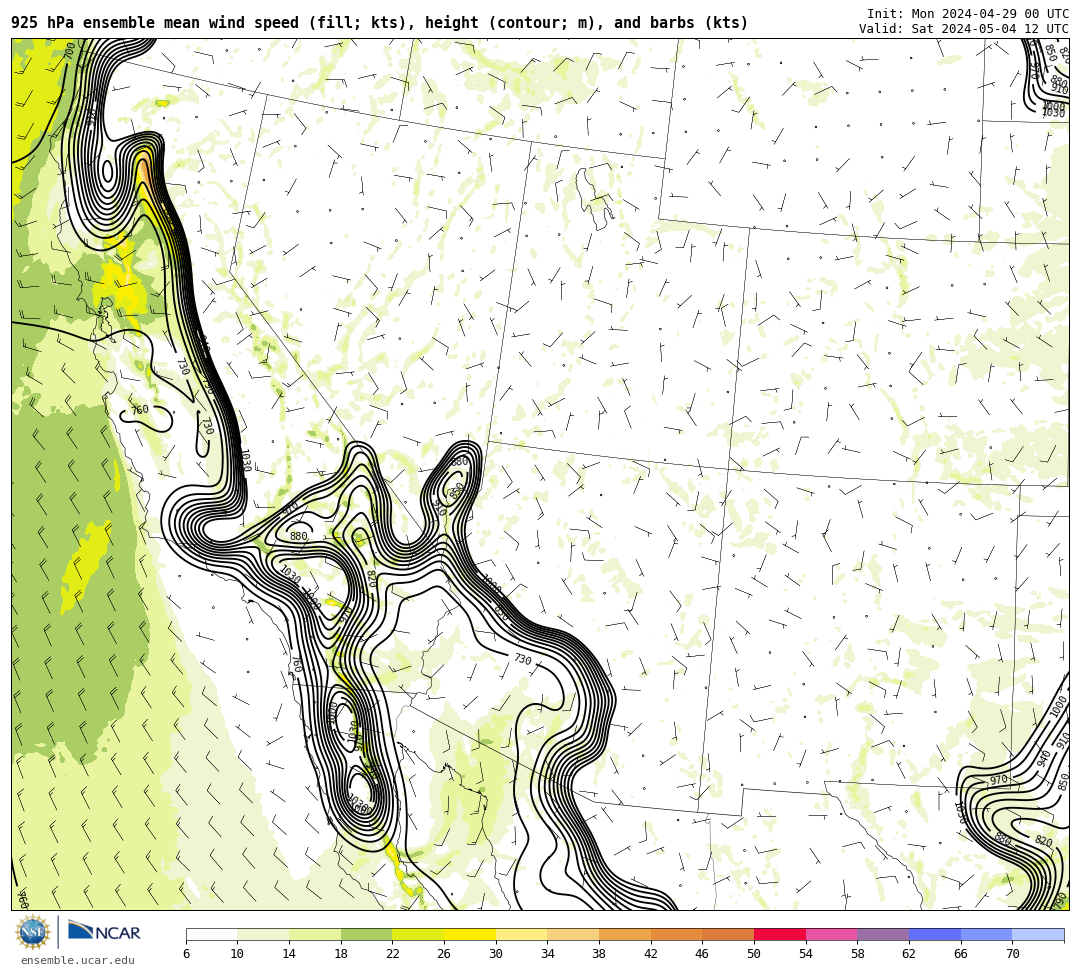Click the colorbar tick label 66

point(961,954)
